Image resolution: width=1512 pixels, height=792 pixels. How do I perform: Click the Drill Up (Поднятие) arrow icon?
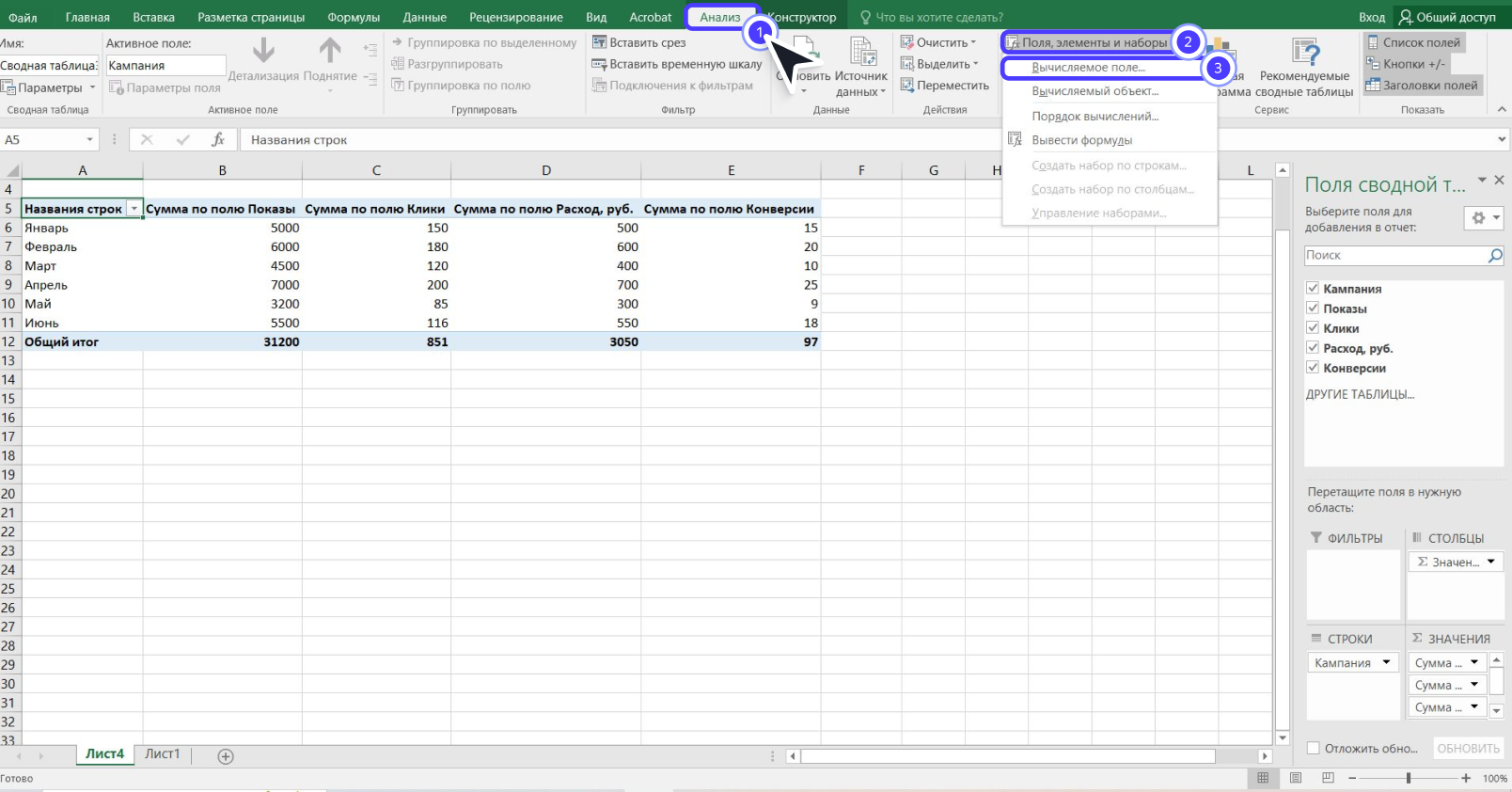330,50
